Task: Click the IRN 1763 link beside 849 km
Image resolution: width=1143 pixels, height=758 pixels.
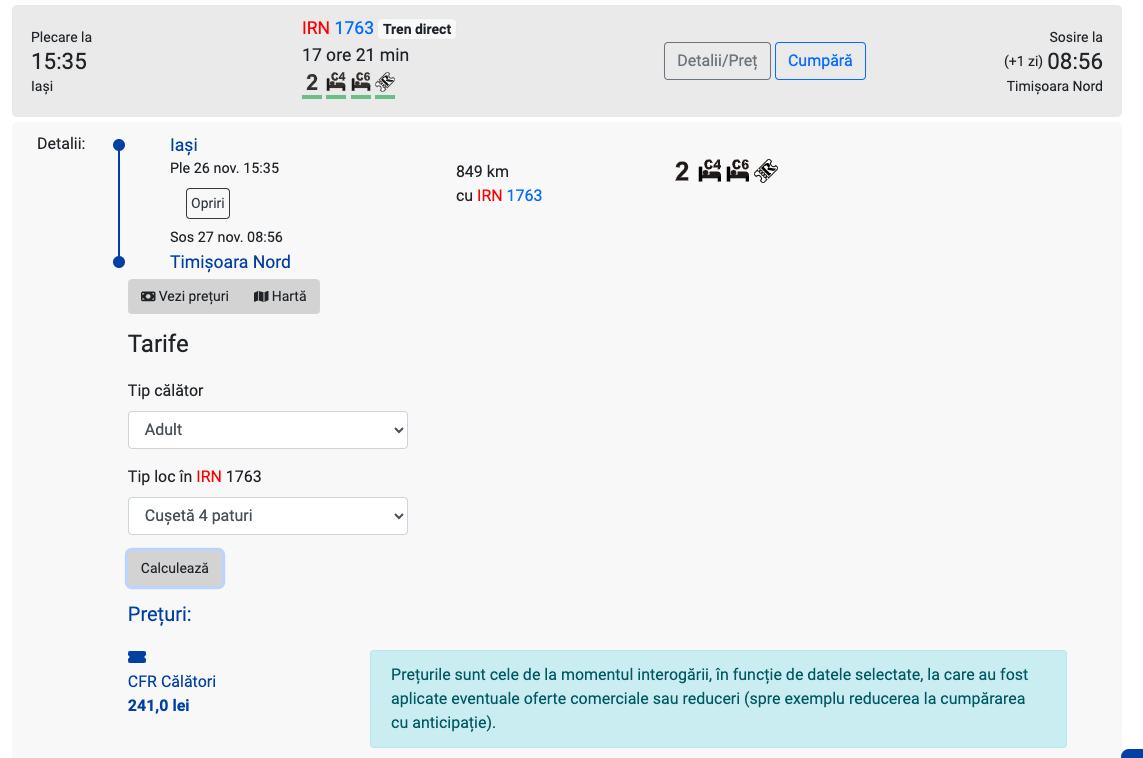Action: point(510,195)
